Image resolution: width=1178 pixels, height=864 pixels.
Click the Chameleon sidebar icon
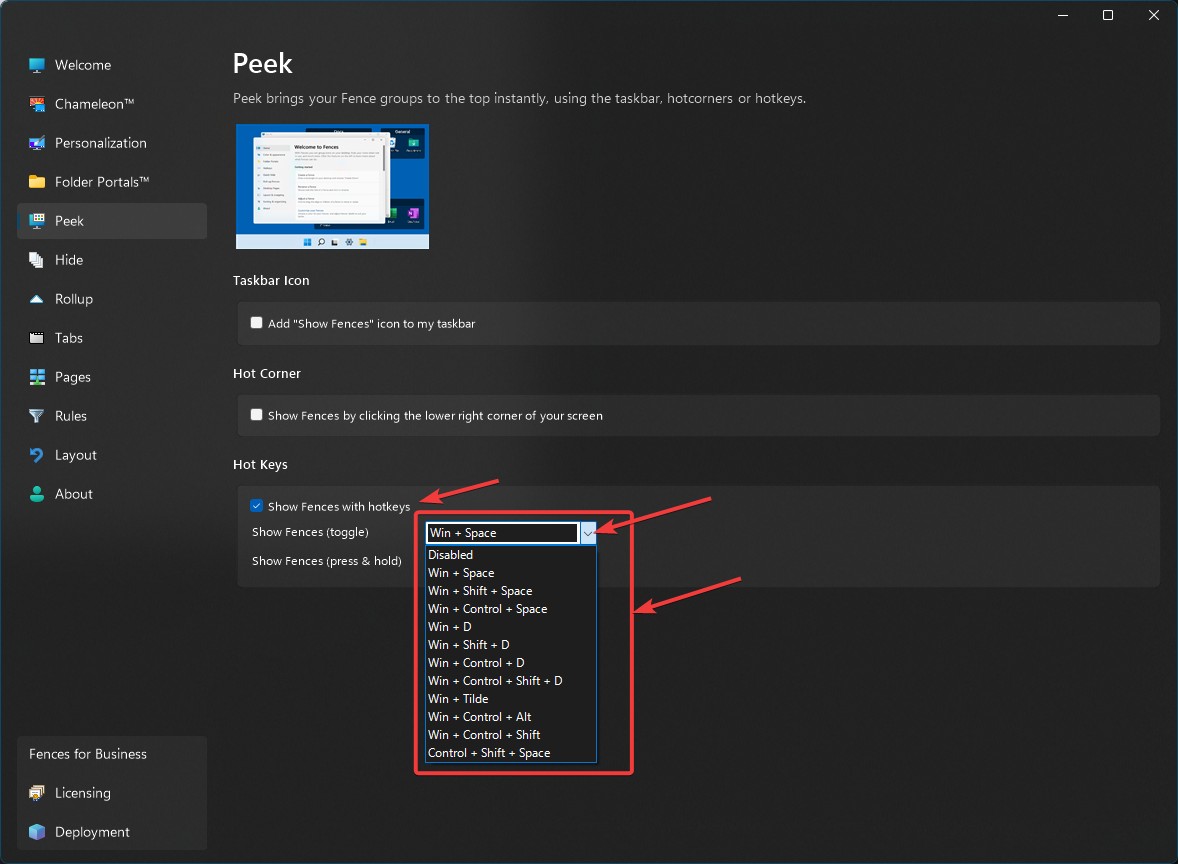click(37, 104)
